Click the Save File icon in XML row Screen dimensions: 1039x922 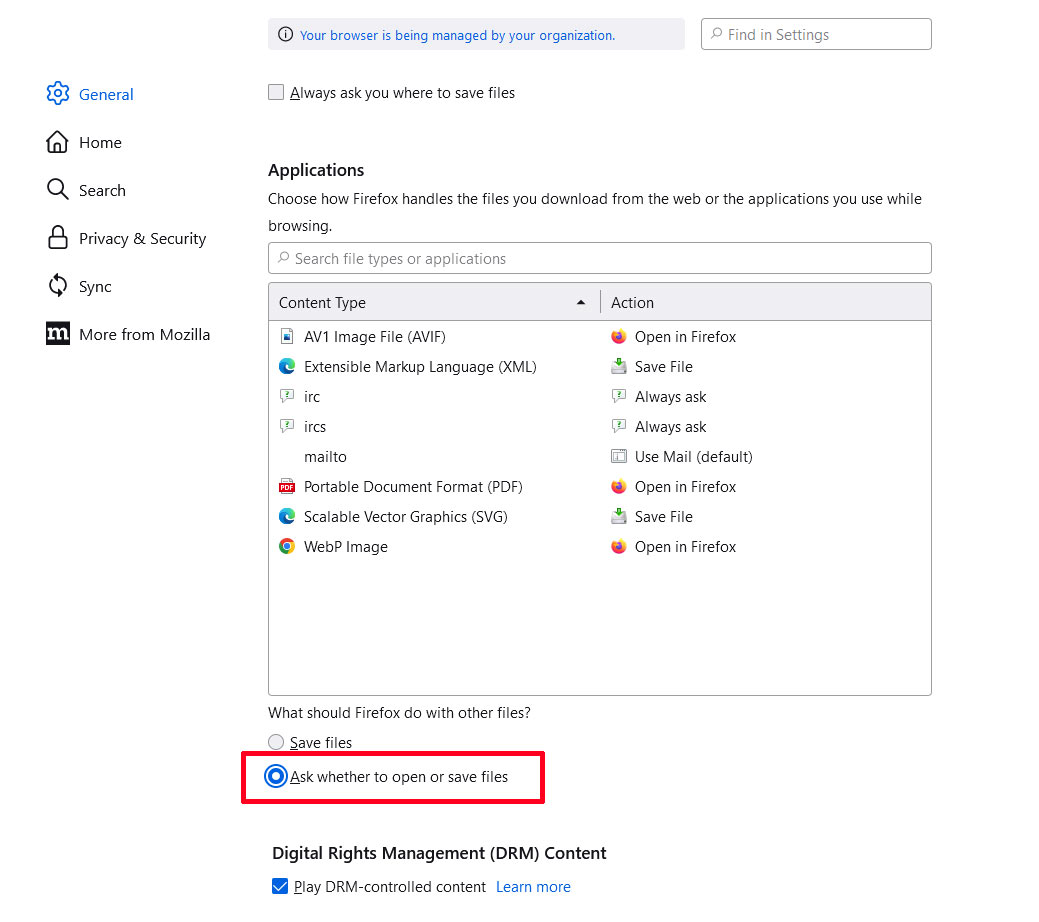click(x=619, y=366)
